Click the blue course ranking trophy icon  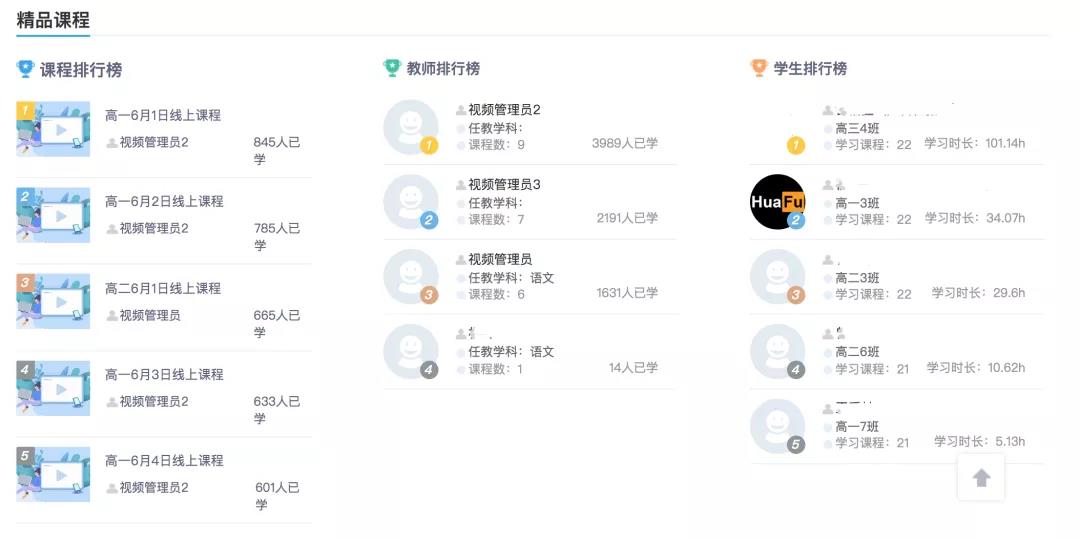25,69
